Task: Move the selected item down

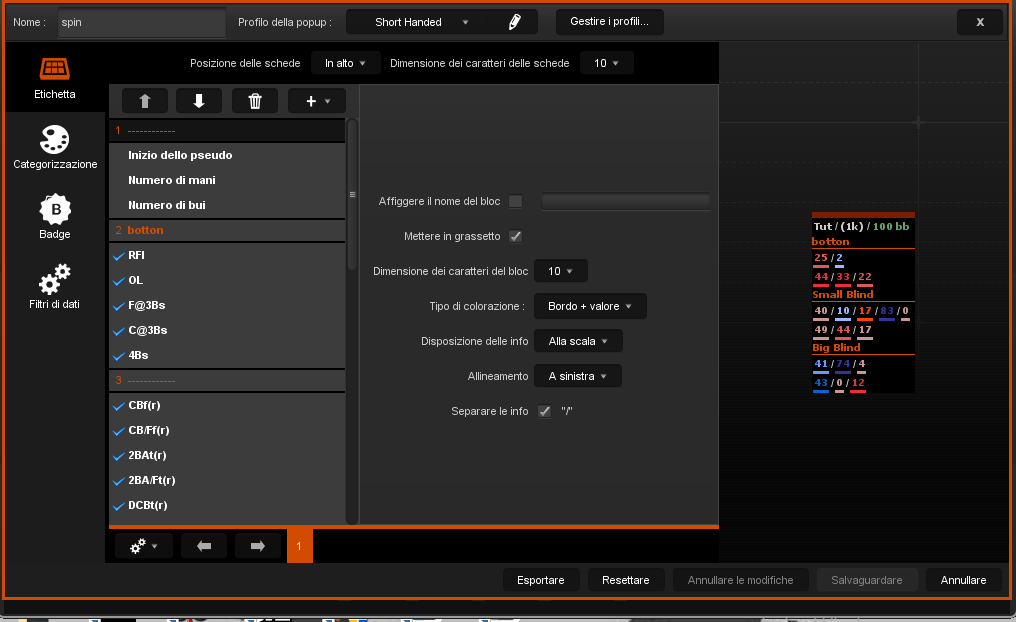Action: [199, 101]
